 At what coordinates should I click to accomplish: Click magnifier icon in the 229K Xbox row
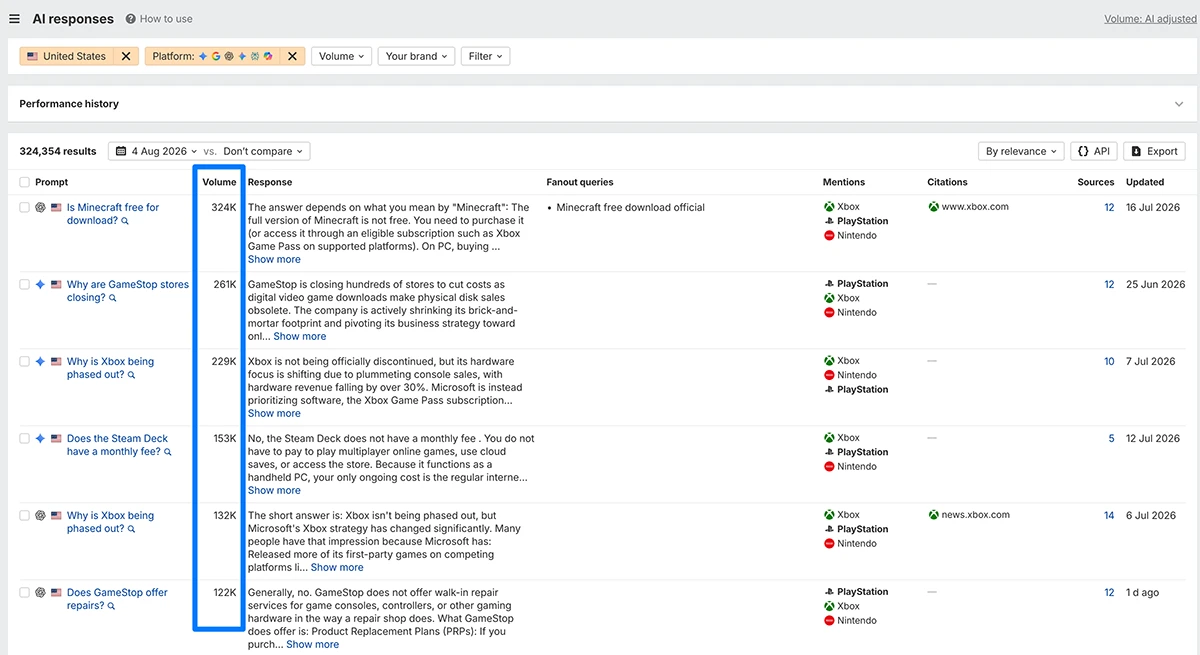(131, 375)
